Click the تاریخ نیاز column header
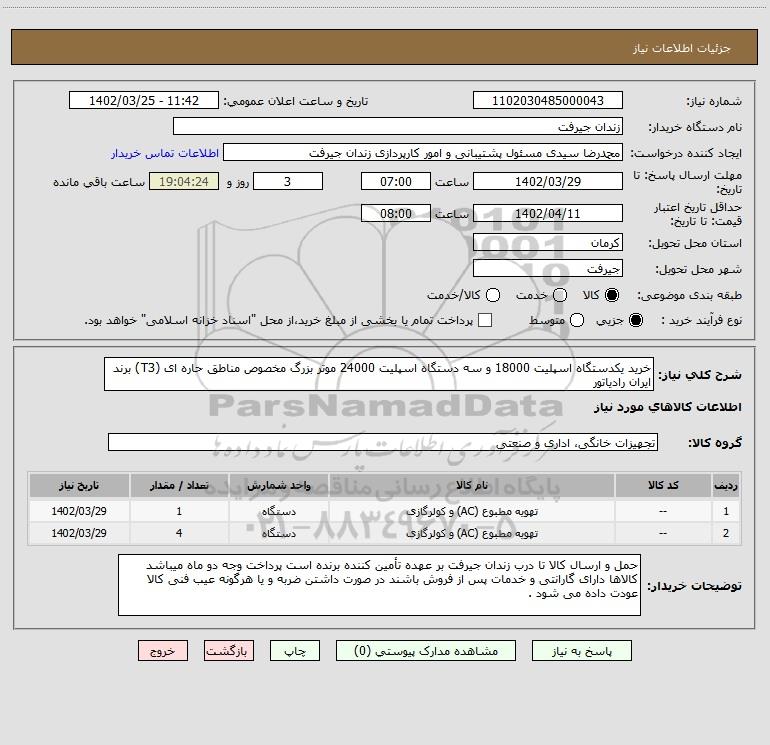Image resolution: width=770 pixels, height=745 pixels. pos(79,485)
